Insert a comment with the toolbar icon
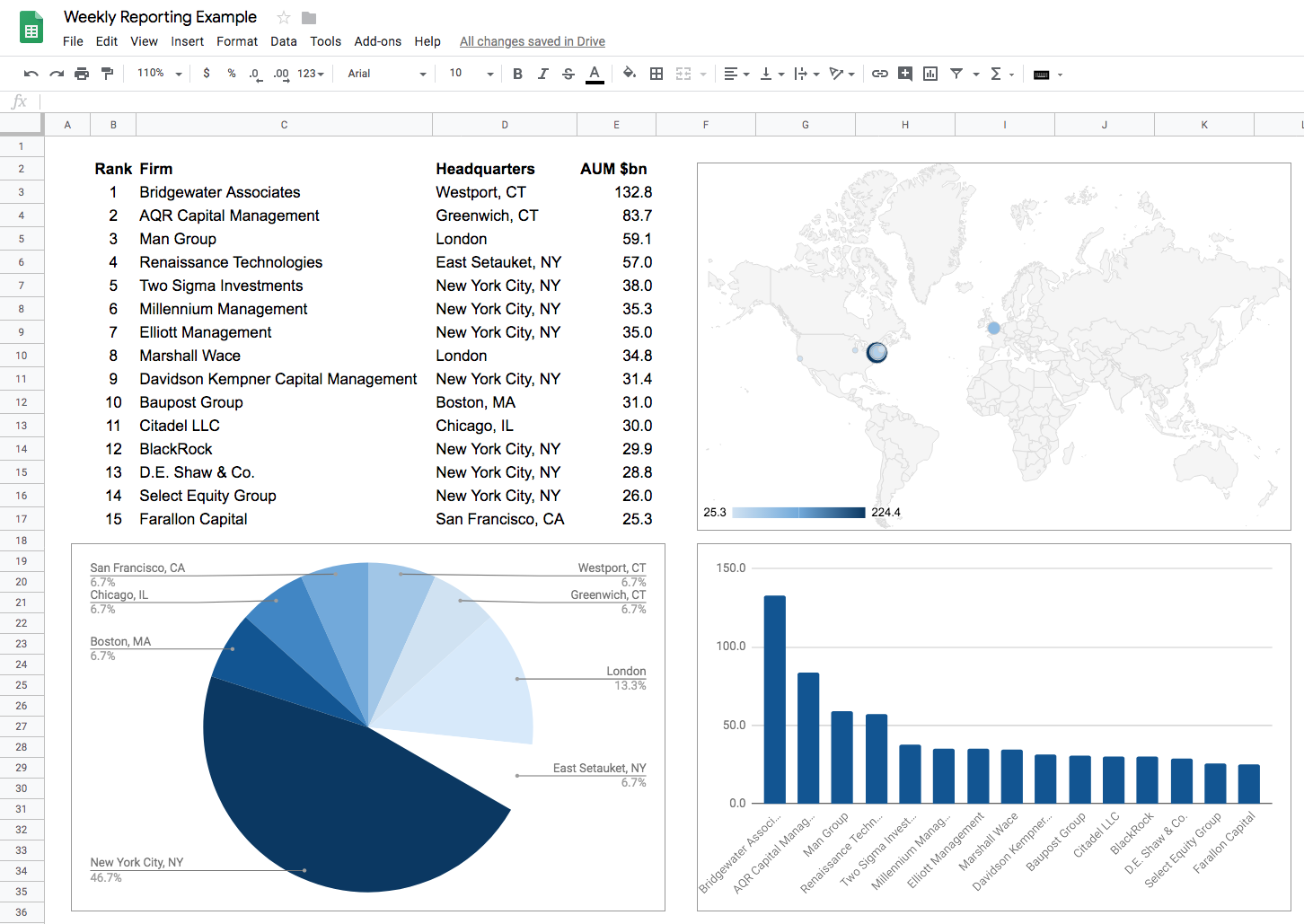Image resolution: width=1304 pixels, height=924 pixels. click(904, 74)
